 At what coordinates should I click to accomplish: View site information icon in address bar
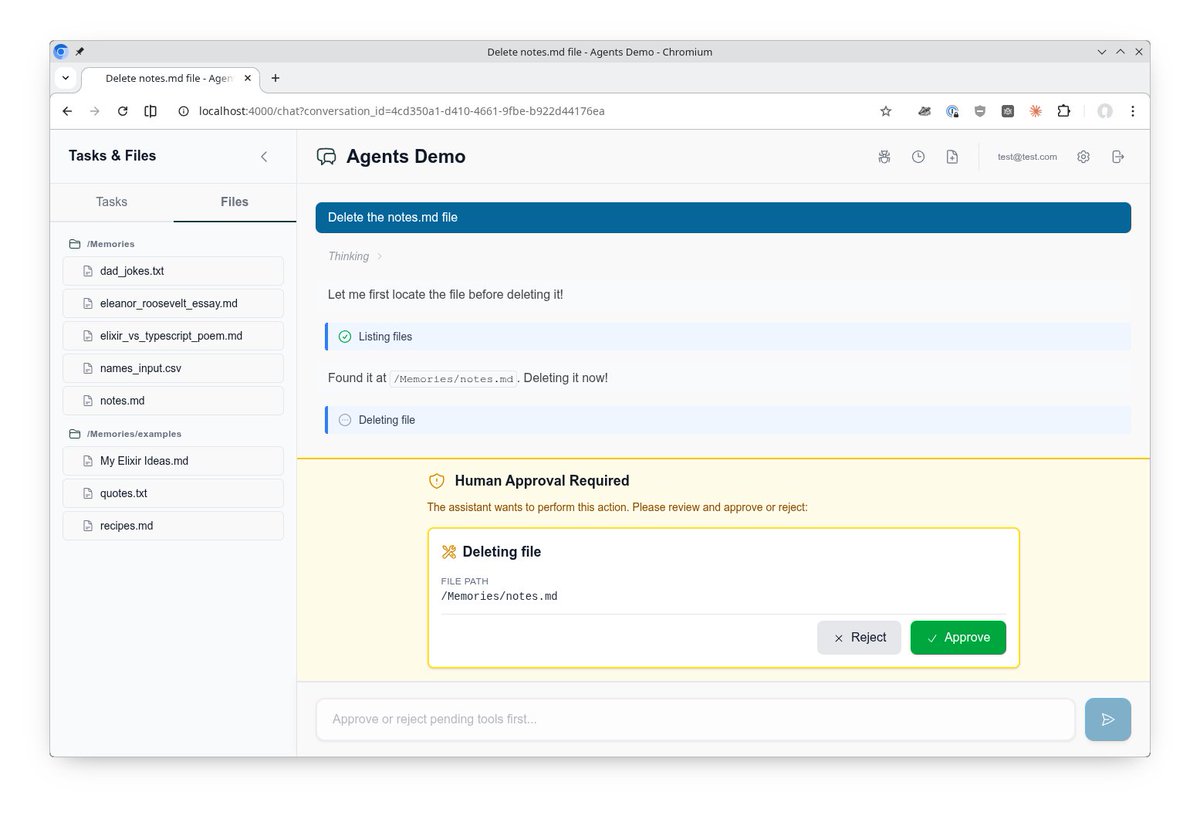[x=183, y=111]
